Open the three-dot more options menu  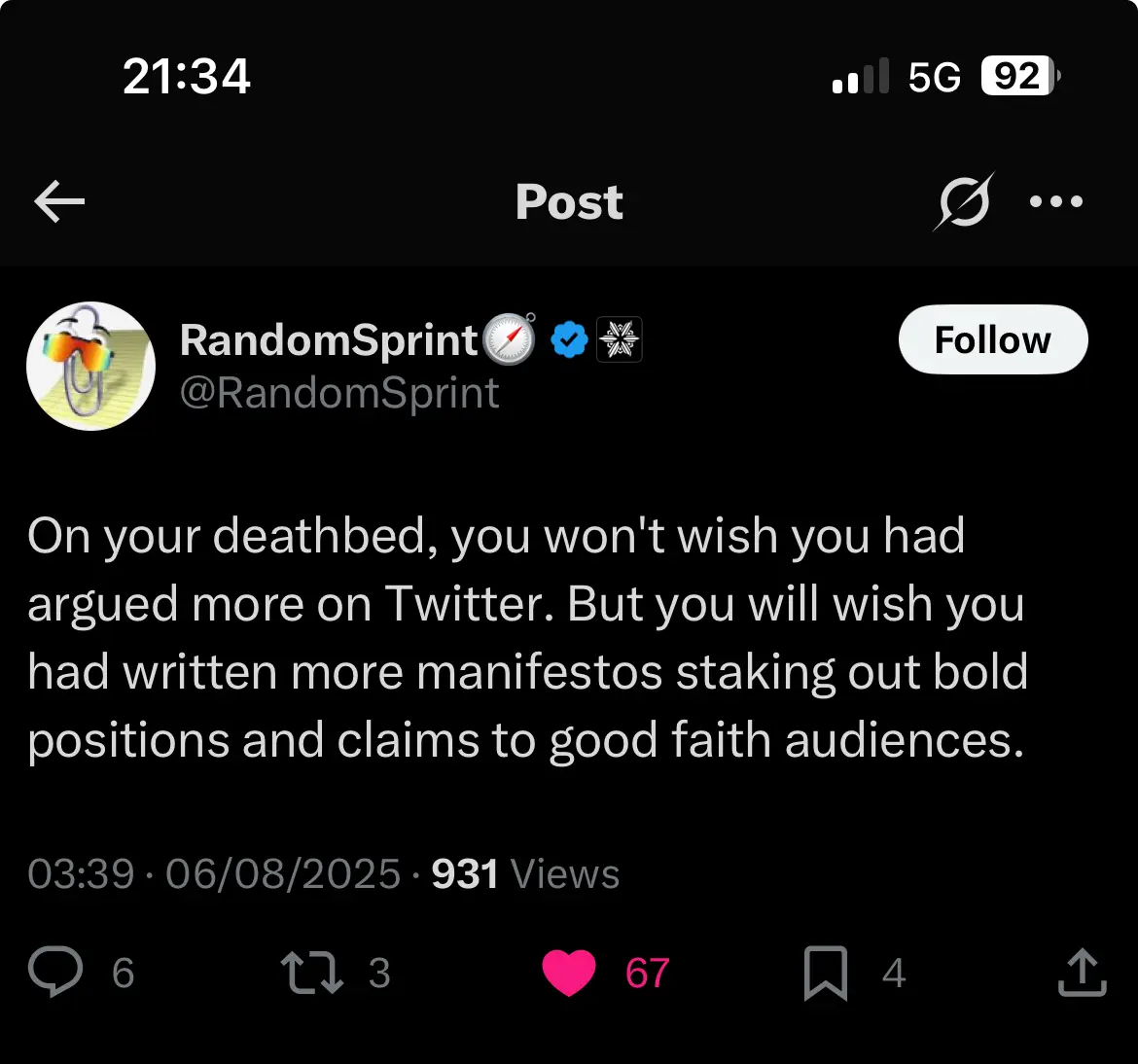point(1056,202)
